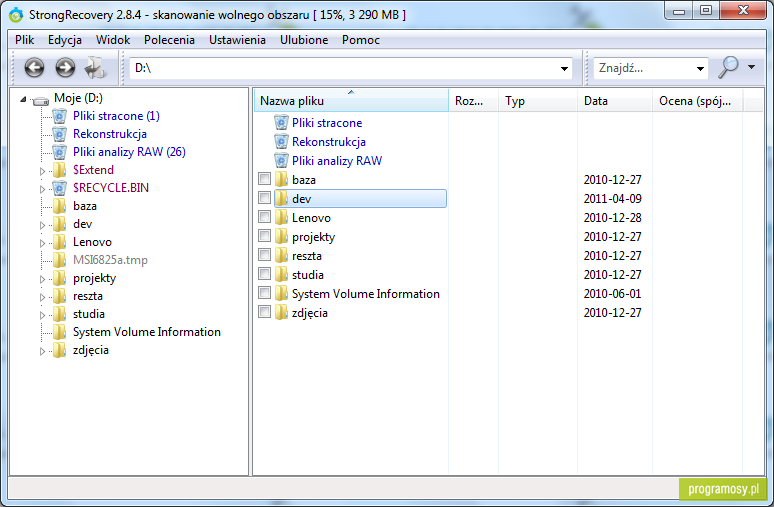The height and width of the screenshot is (507, 774).
Task: Check the box for the reszta folder
Action: [265, 255]
